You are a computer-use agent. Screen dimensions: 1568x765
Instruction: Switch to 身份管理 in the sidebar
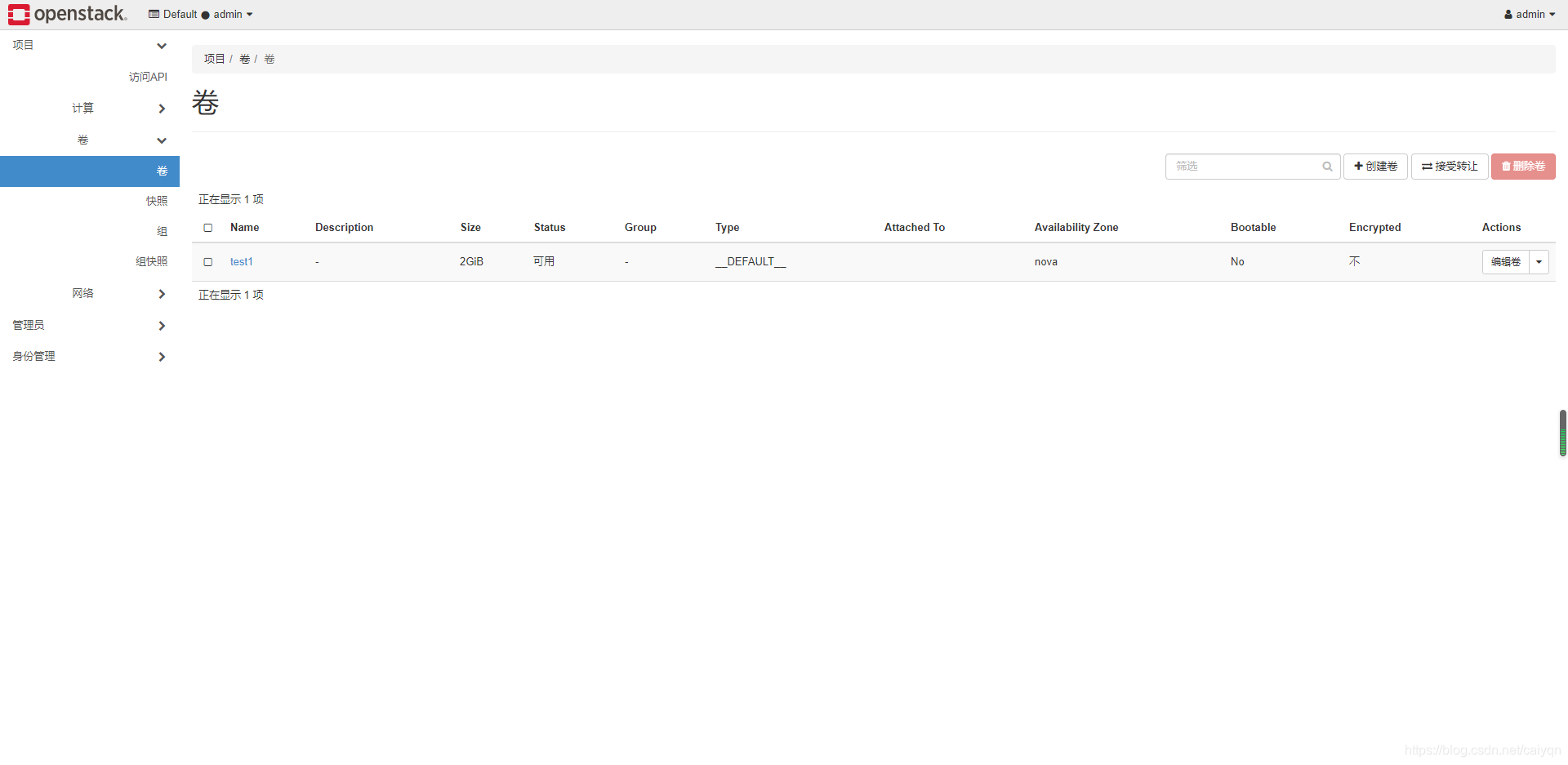tap(33, 356)
